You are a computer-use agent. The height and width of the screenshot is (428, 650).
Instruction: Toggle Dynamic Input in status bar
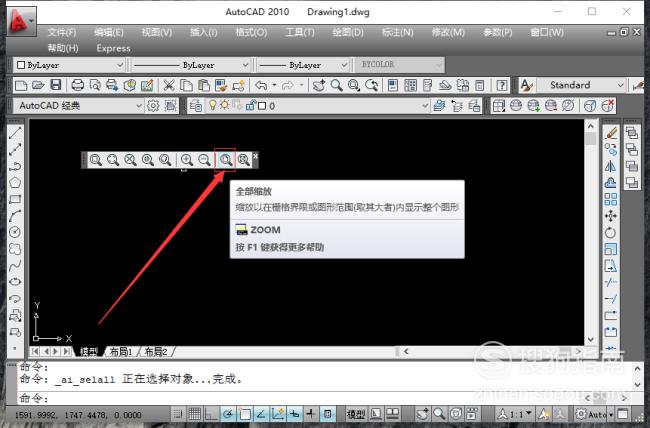coord(294,414)
